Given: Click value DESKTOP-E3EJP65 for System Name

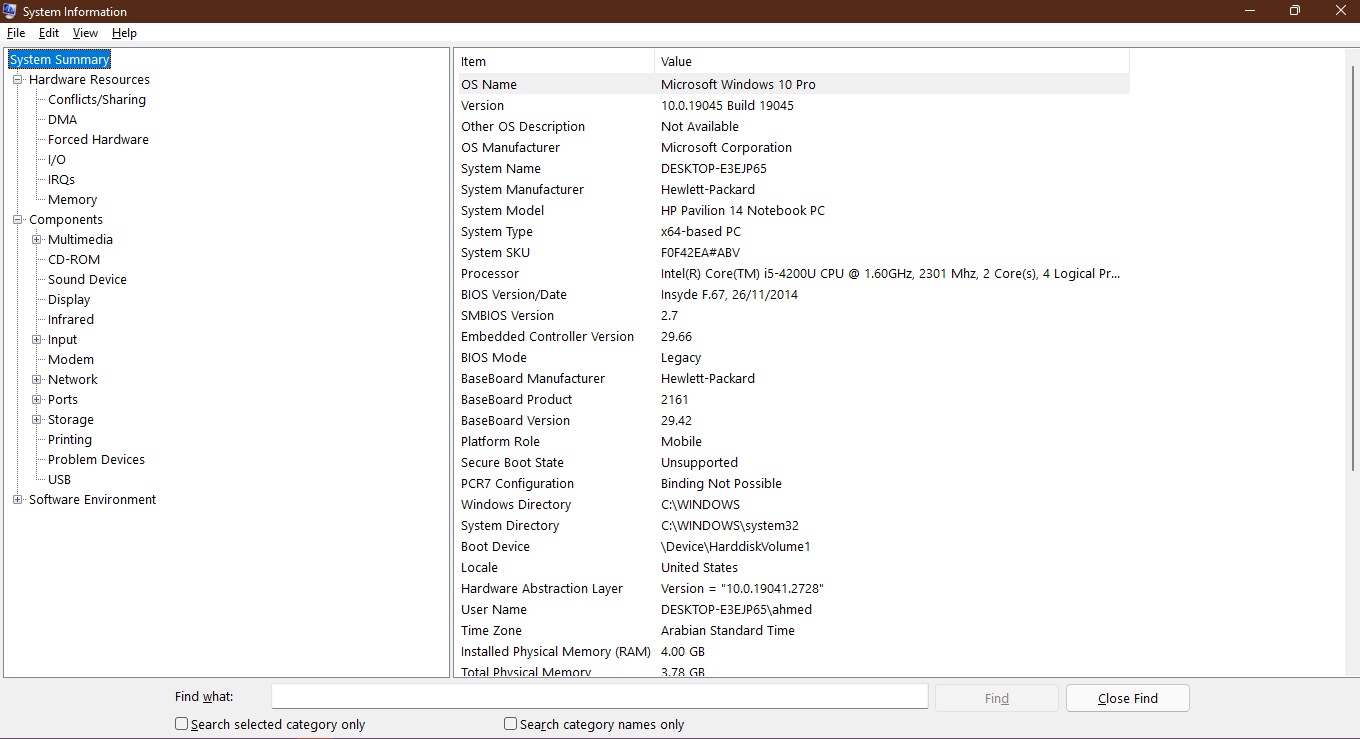Looking at the screenshot, I should tap(714, 169).
